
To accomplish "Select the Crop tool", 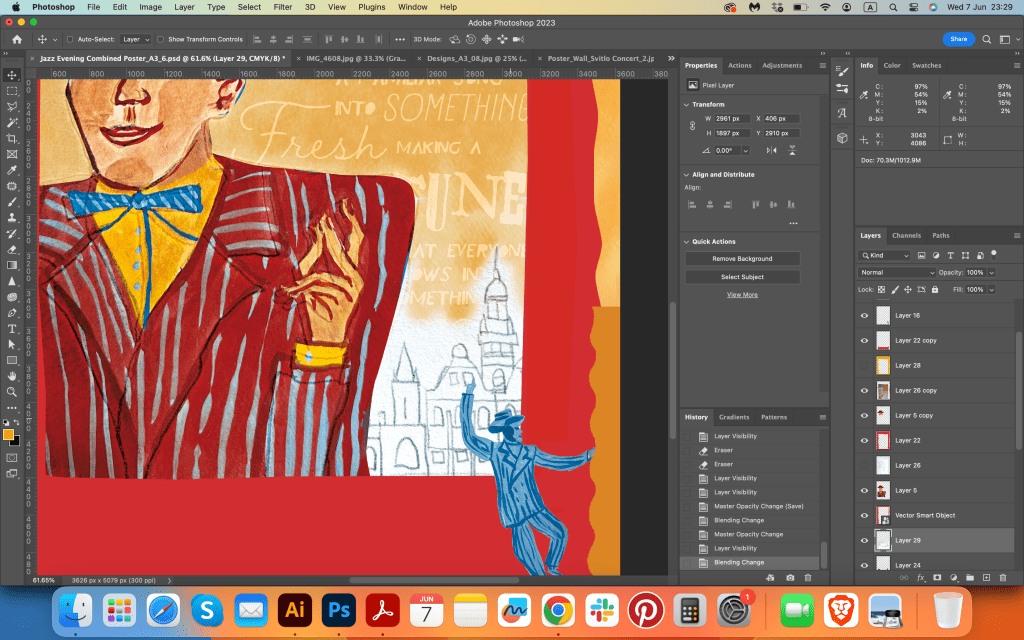I will [x=12, y=138].
